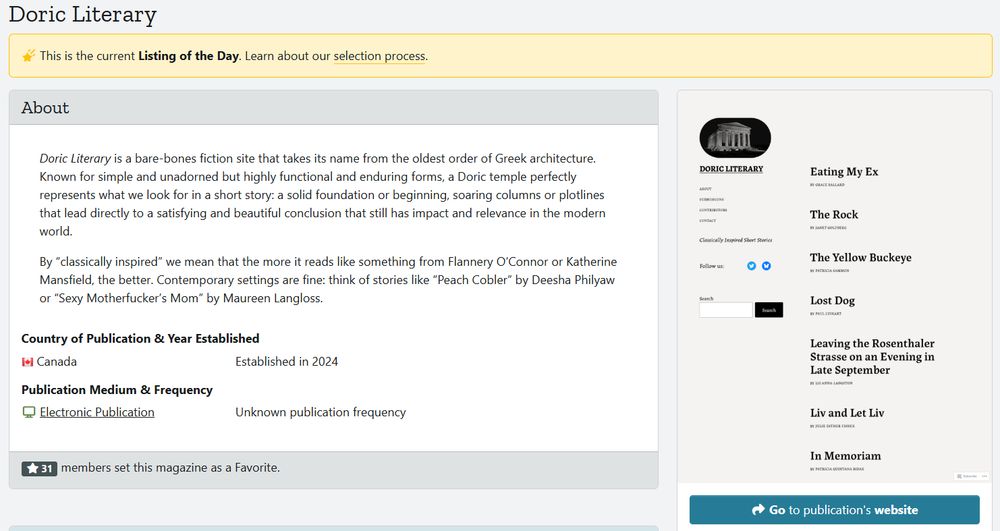Viewport: 1000px width, 531px height.
Task: Click the search input in the preview
Action: point(726,310)
